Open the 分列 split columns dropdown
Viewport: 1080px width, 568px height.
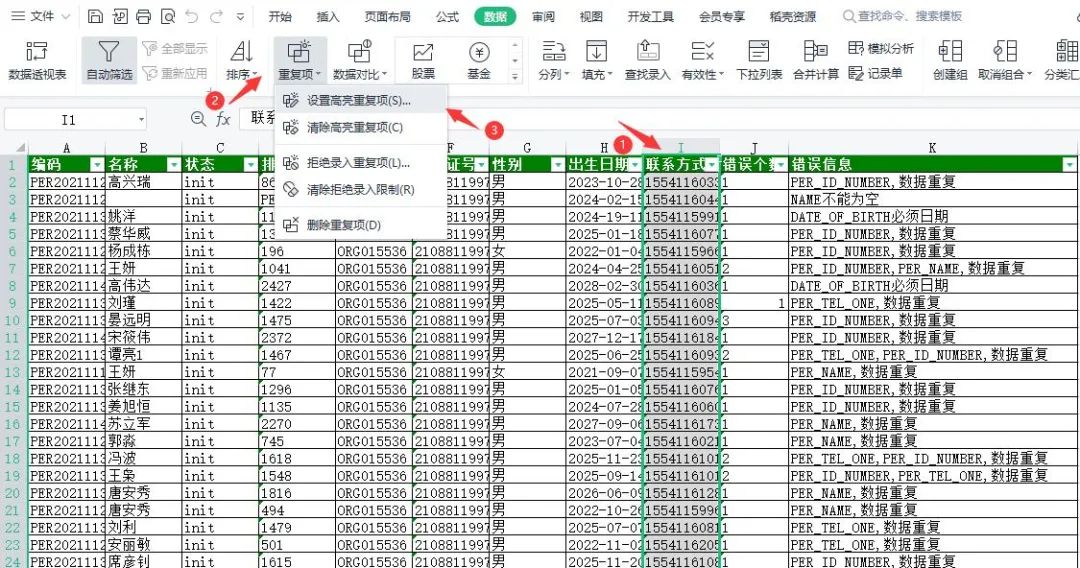(554, 60)
